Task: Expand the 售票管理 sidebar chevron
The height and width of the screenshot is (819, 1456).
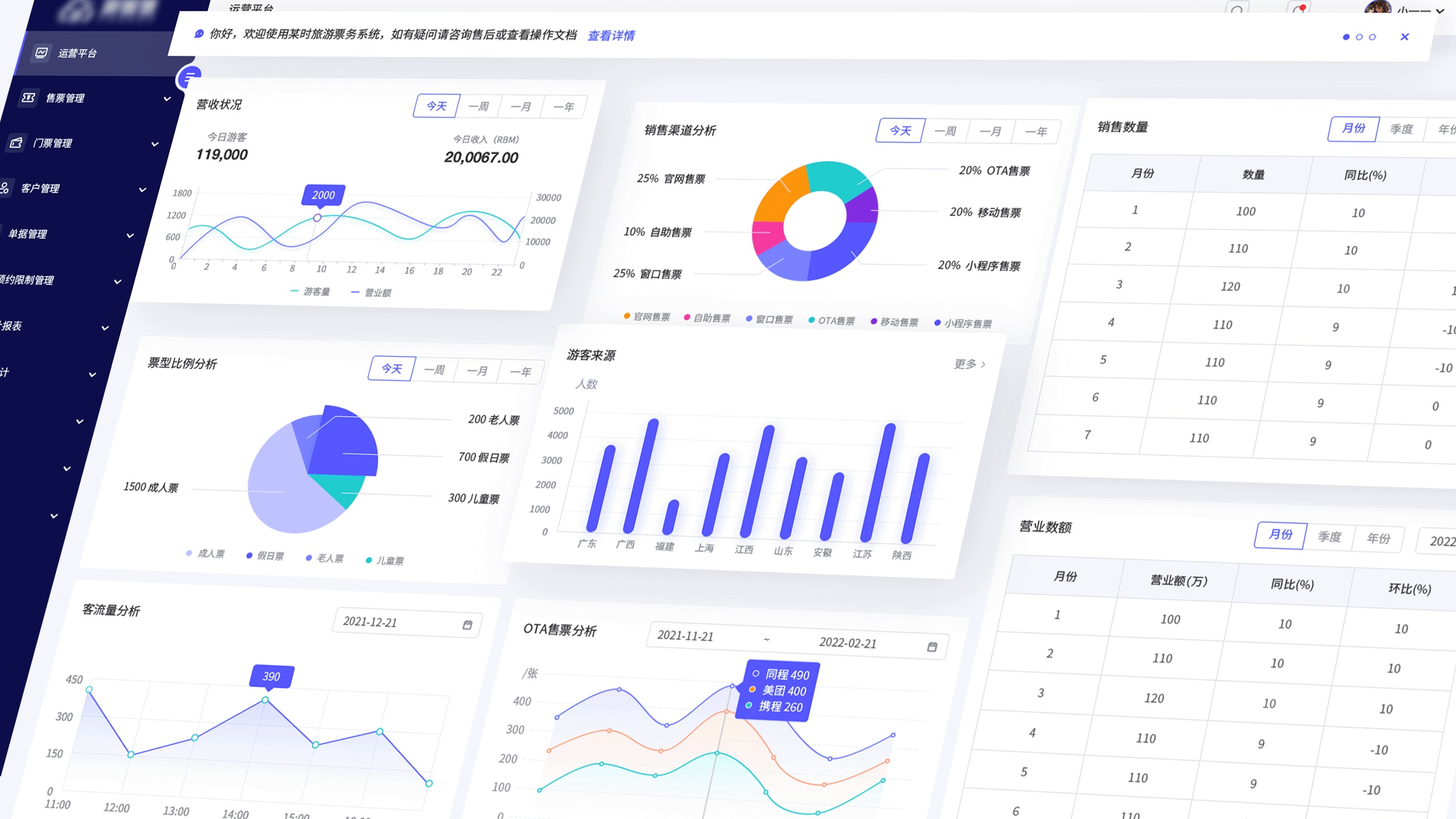Action: pyautogui.click(x=167, y=99)
